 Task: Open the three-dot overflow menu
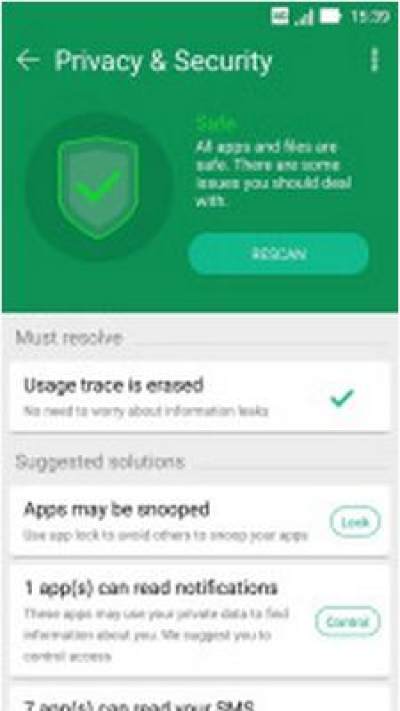point(374,60)
